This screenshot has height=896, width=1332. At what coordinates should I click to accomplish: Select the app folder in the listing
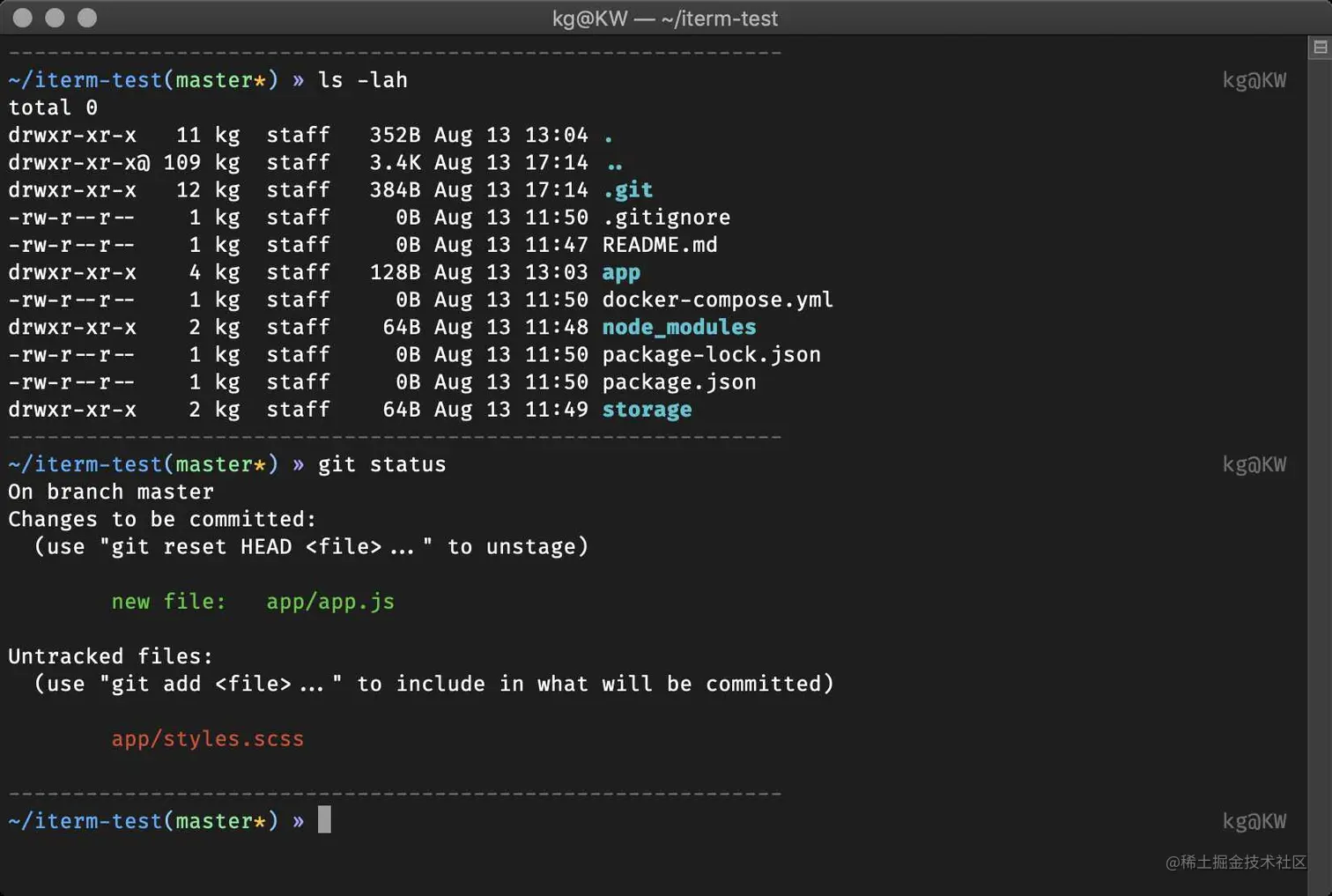coord(621,272)
